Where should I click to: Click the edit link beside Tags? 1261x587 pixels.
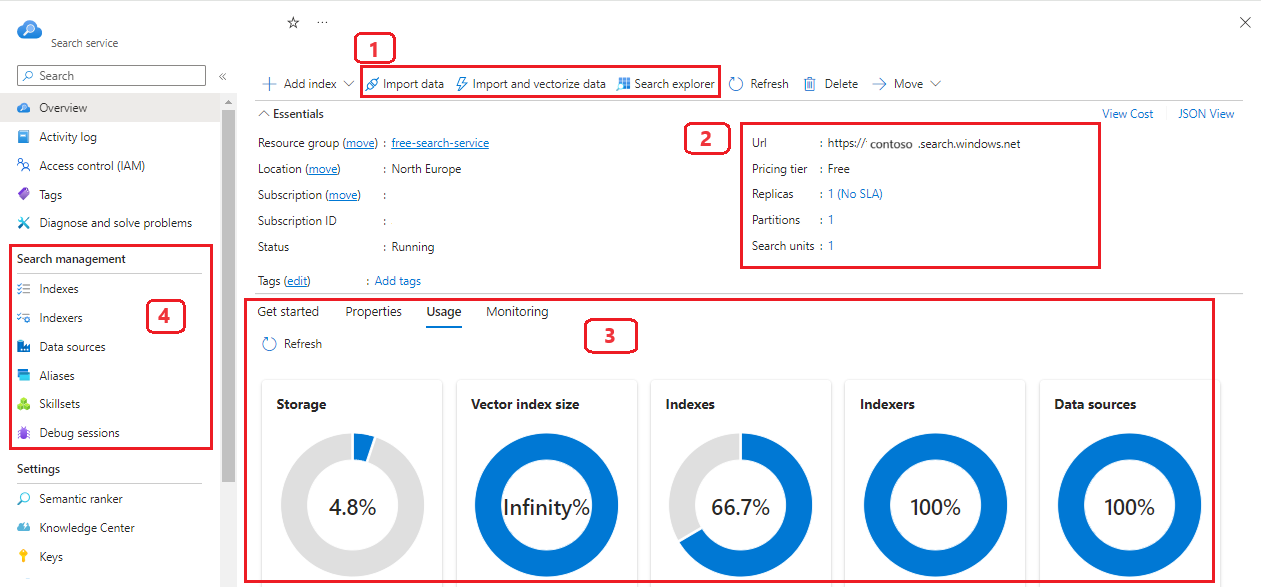(x=297, y=281)
